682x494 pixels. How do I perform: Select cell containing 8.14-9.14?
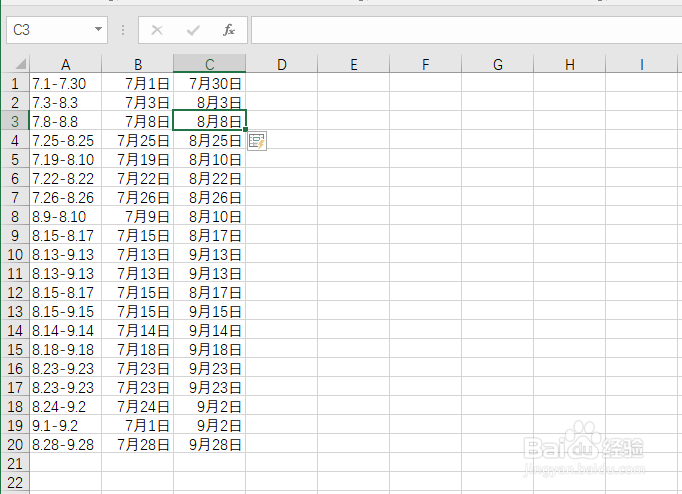click(x=65, y=330)
